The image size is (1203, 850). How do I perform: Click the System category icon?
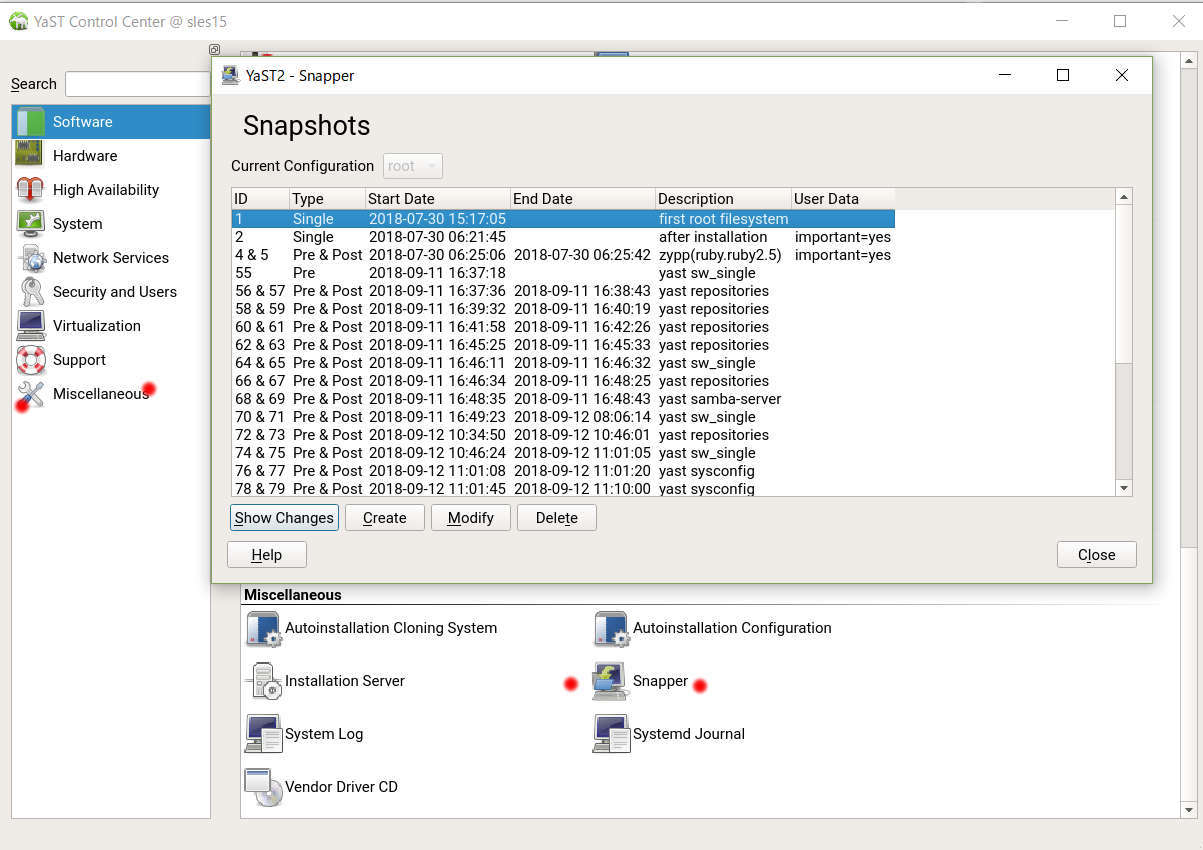30,223
